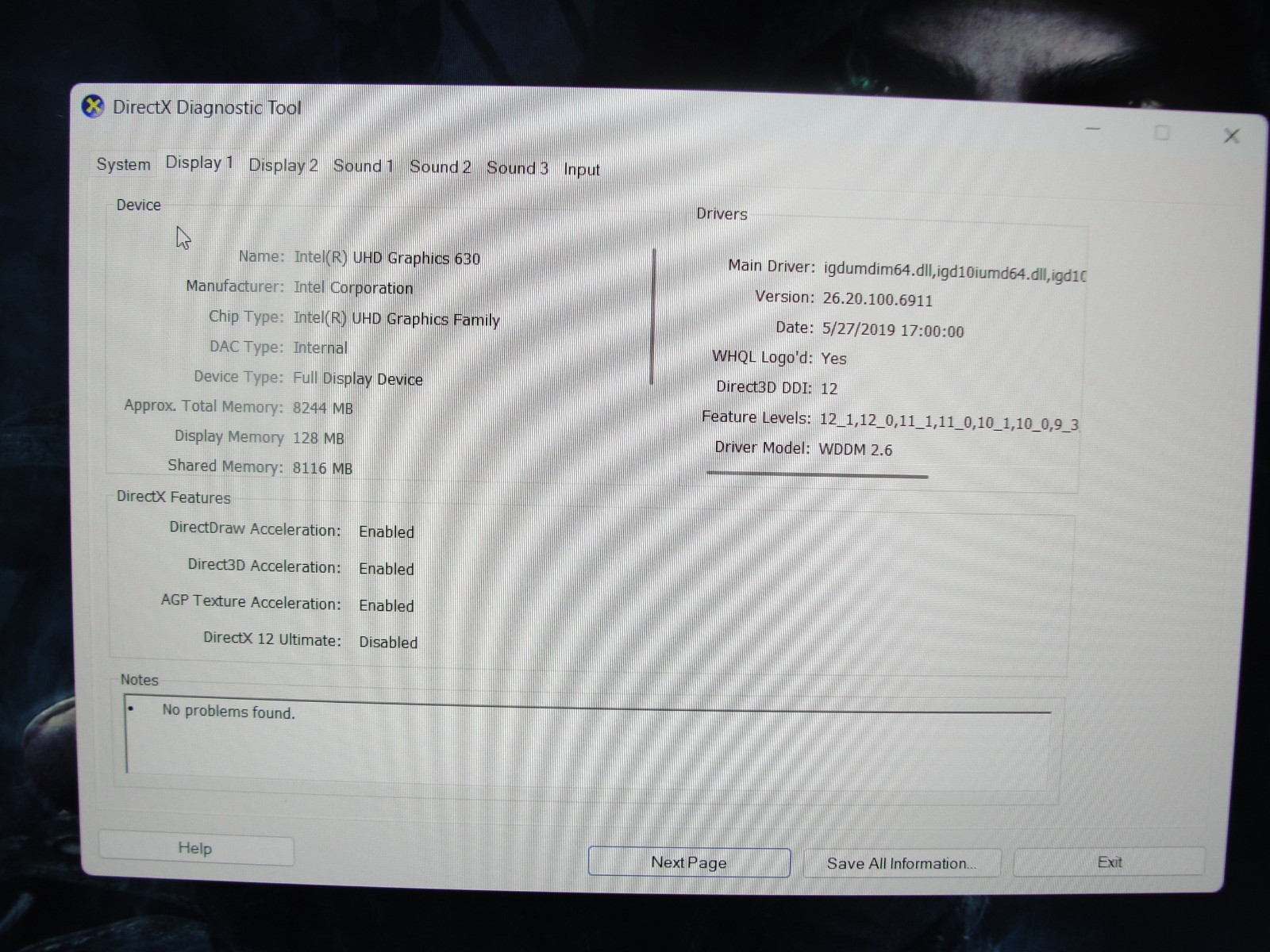
Task: Select the DirectX 12 Ultimate Disabled value
Action: pyautogui.click(x=388, y=643)
